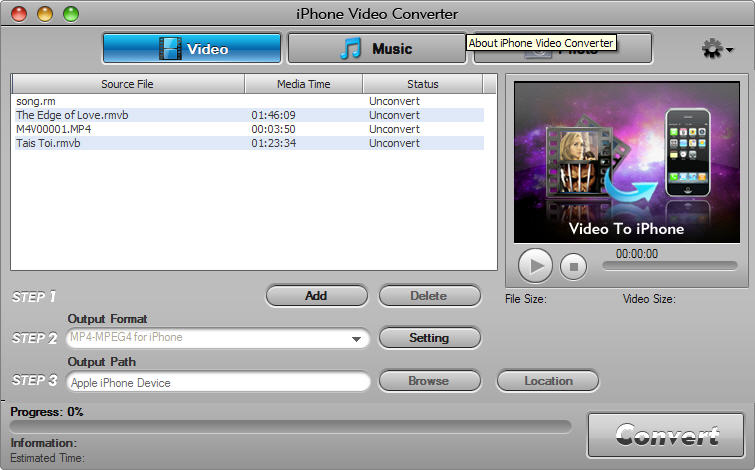Screen dimensions: 755x470
Task: Click media time 01:46:09
Action: (x=273, y=115)
